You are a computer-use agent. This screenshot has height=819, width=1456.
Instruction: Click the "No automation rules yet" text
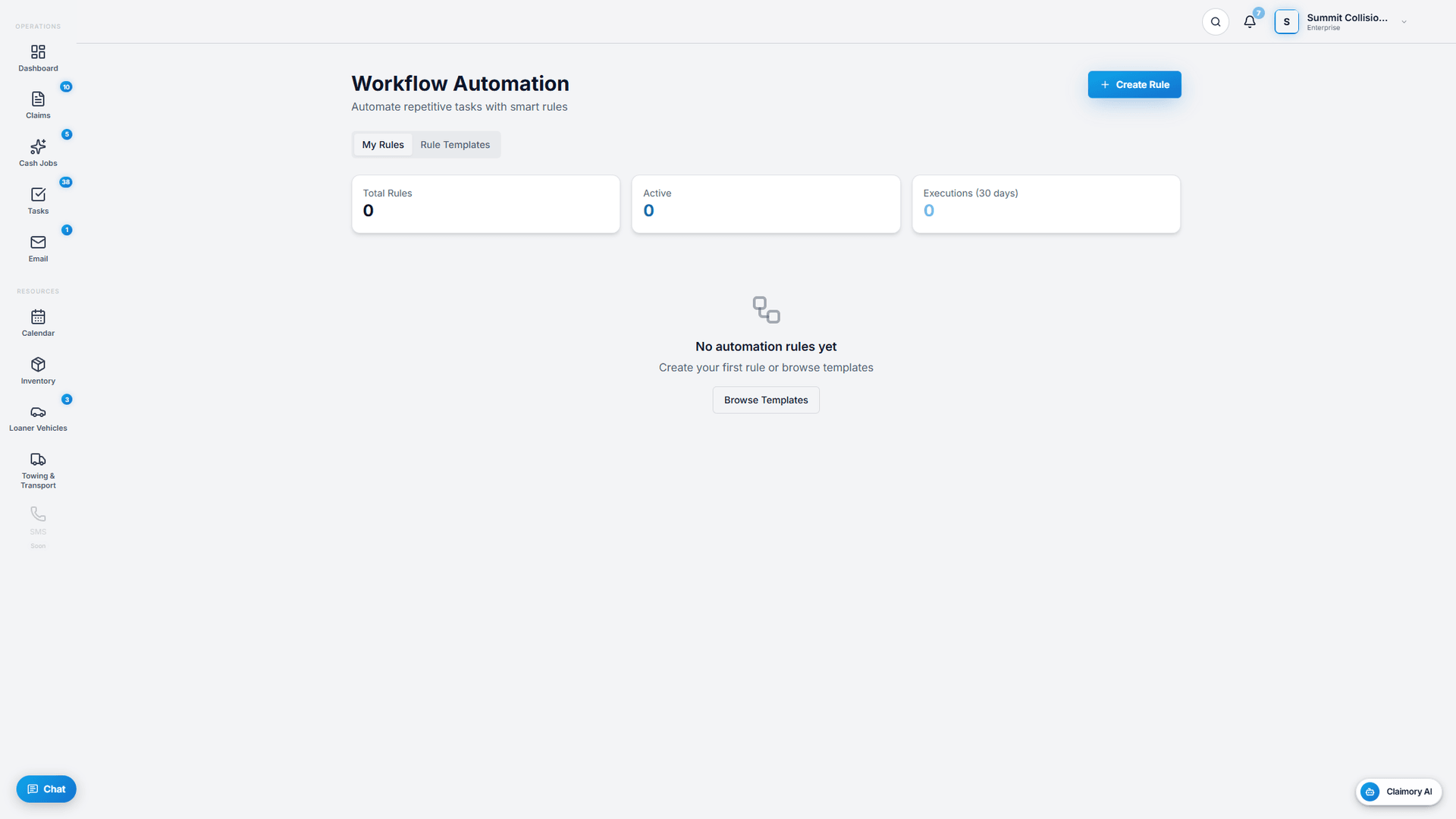click(x=766, y=347)
